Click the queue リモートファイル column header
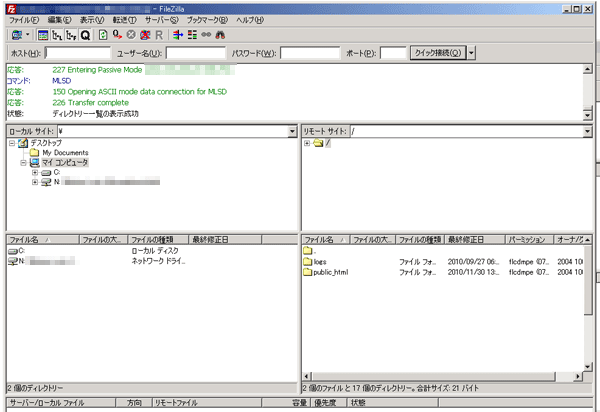 (207, 402)
